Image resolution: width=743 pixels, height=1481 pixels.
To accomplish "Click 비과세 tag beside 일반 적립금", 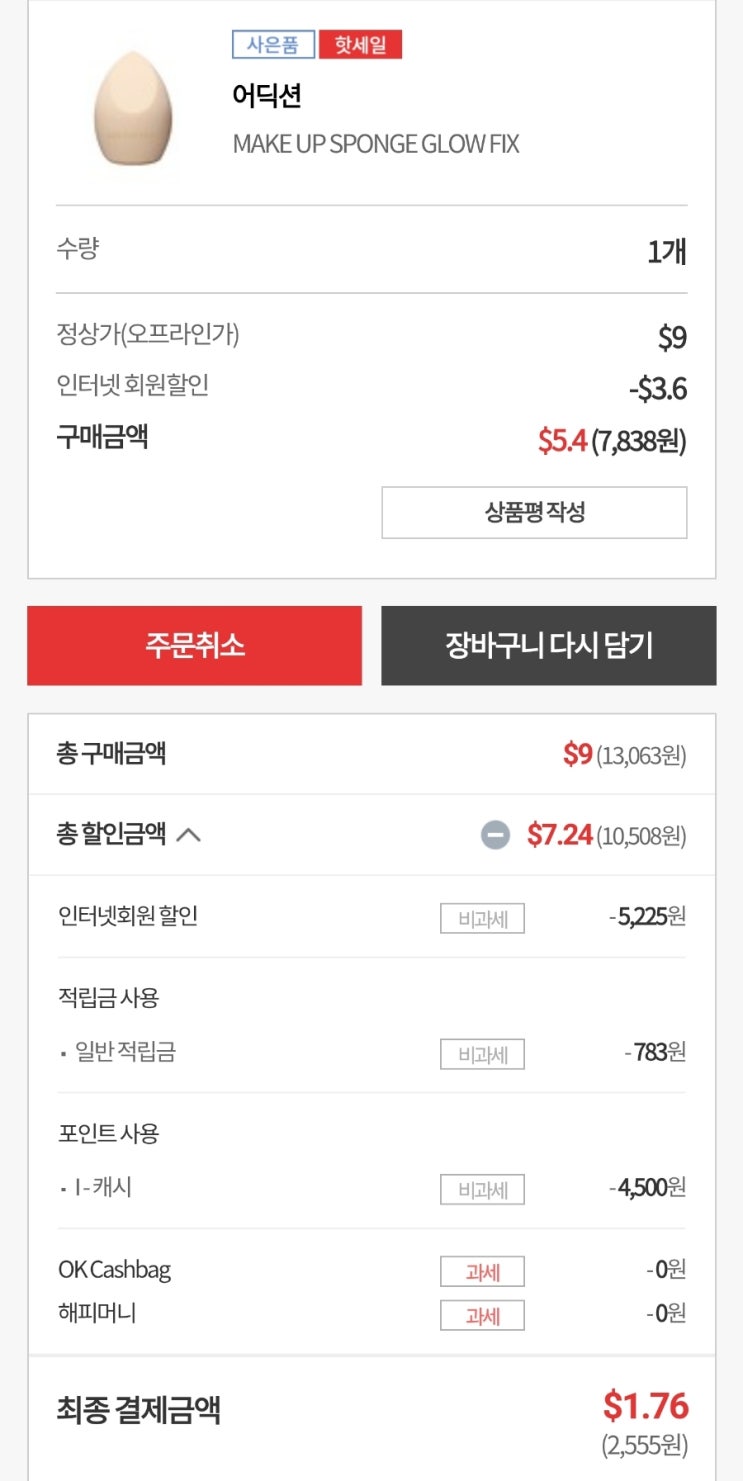I will [482, 1054].
